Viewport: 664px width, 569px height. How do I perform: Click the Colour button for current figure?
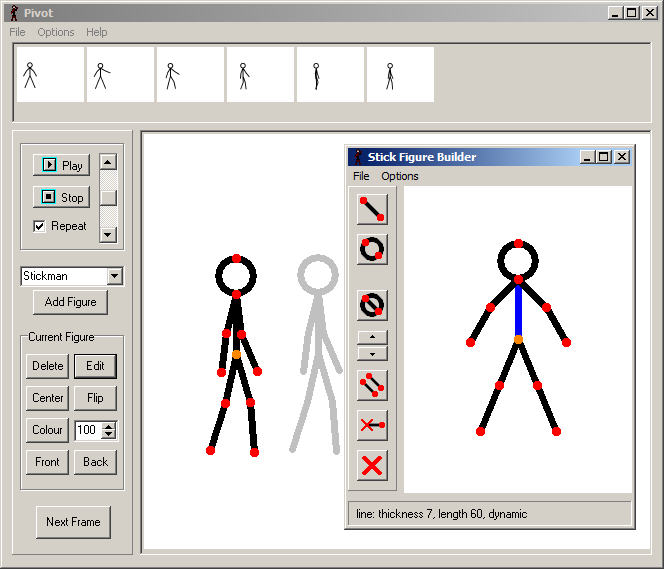coord(47,430)
